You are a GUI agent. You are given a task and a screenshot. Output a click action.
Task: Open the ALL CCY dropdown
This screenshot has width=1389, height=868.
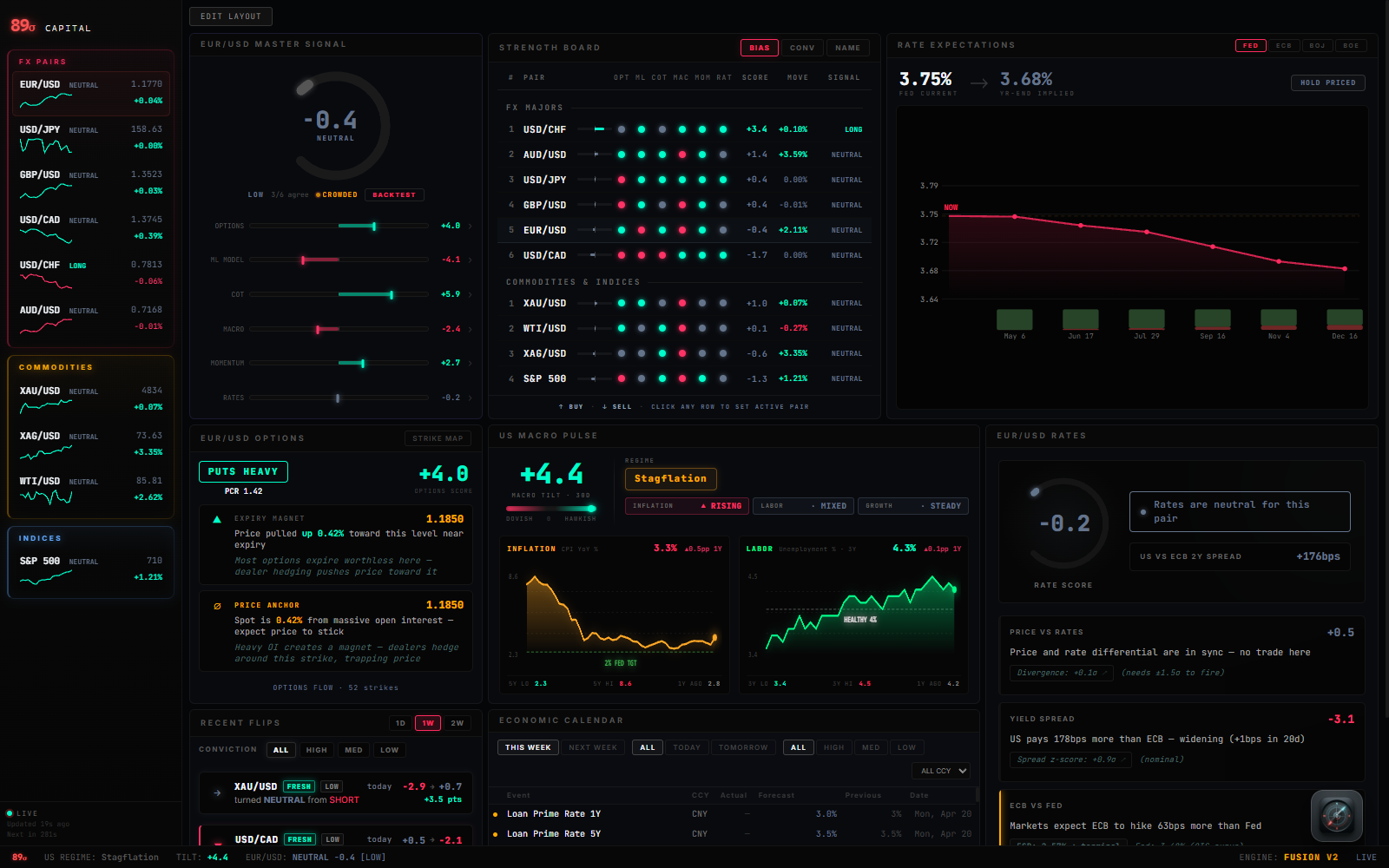coord(940,770)
